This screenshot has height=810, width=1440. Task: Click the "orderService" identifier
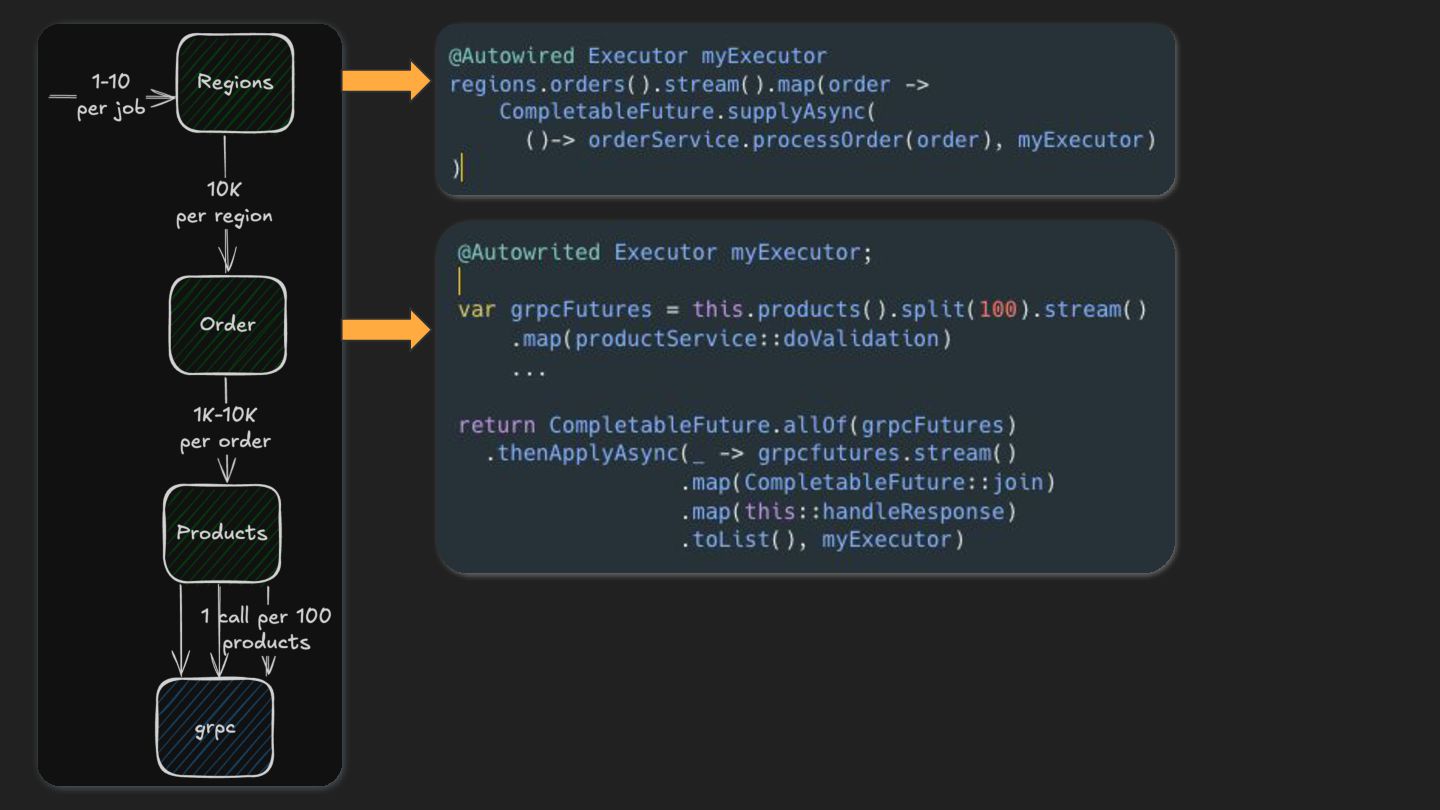click(664, 140)
